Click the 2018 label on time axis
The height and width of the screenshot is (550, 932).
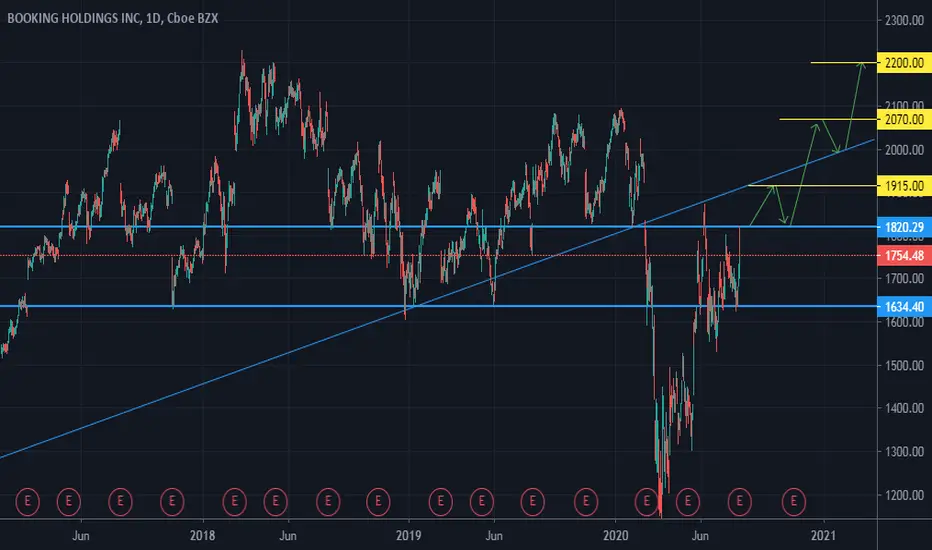point(202,536)
